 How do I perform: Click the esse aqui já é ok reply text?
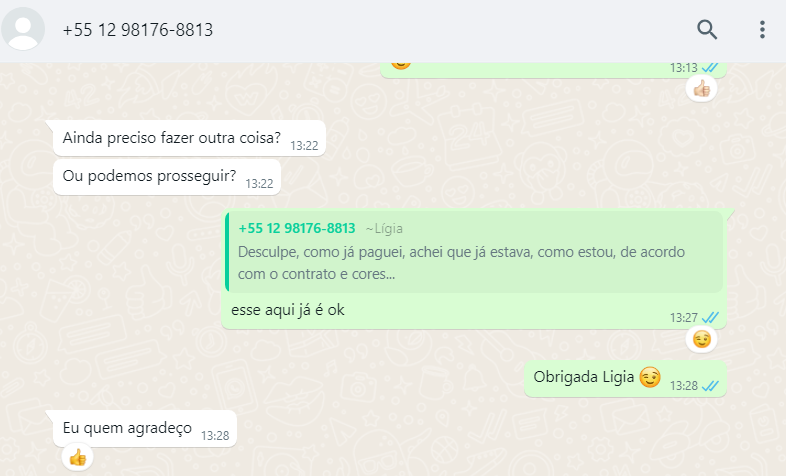(288, 310)
